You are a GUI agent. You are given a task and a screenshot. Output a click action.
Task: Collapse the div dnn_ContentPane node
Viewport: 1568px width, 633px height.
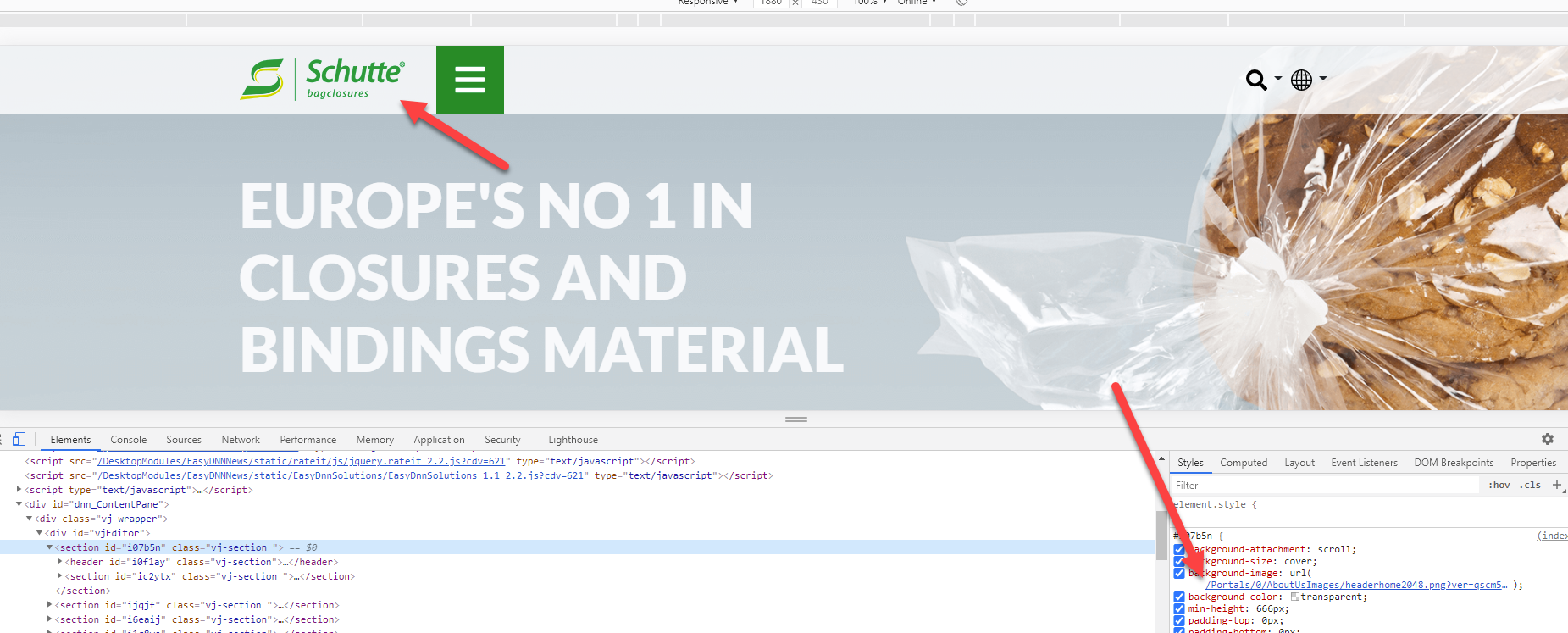19,503
